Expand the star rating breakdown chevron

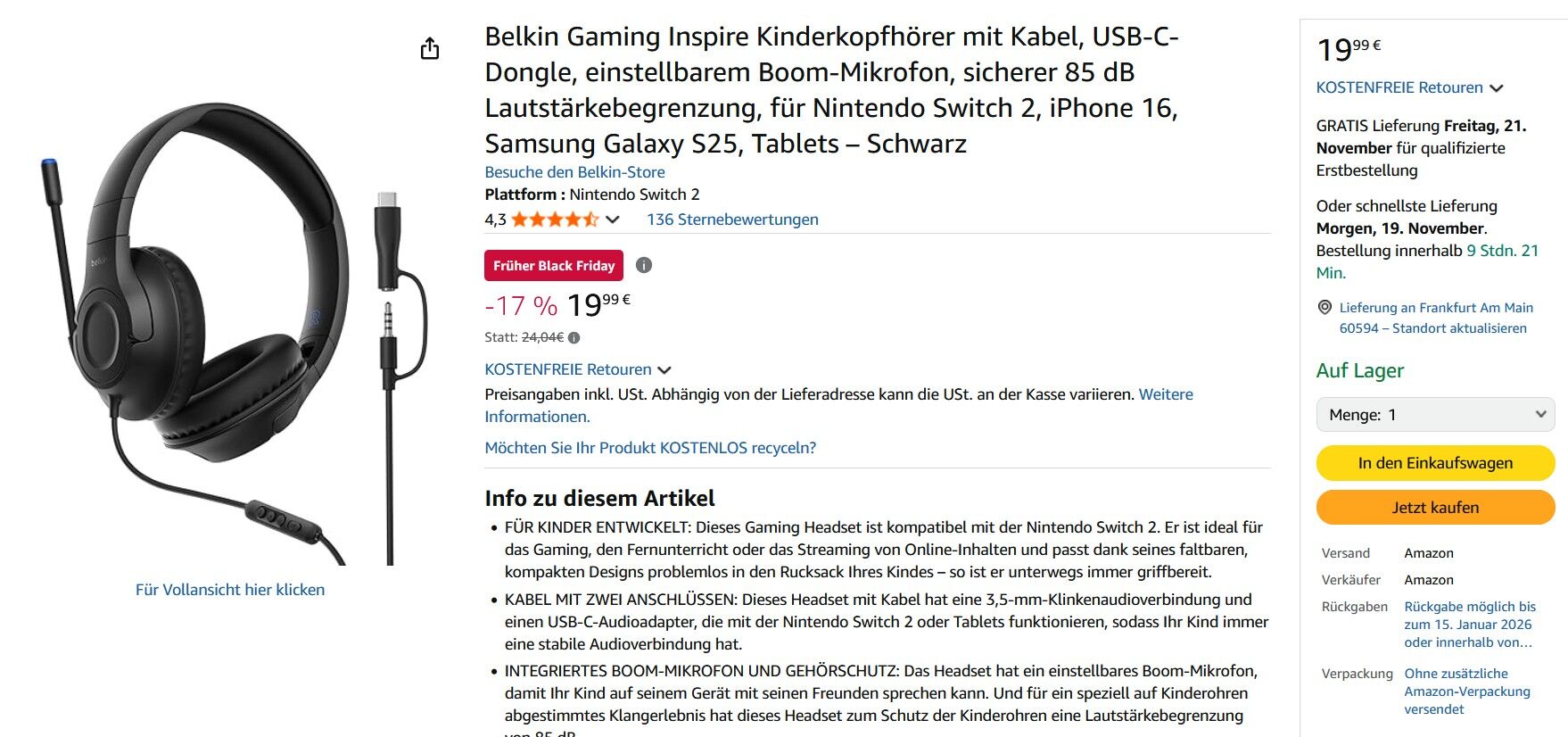613,219
